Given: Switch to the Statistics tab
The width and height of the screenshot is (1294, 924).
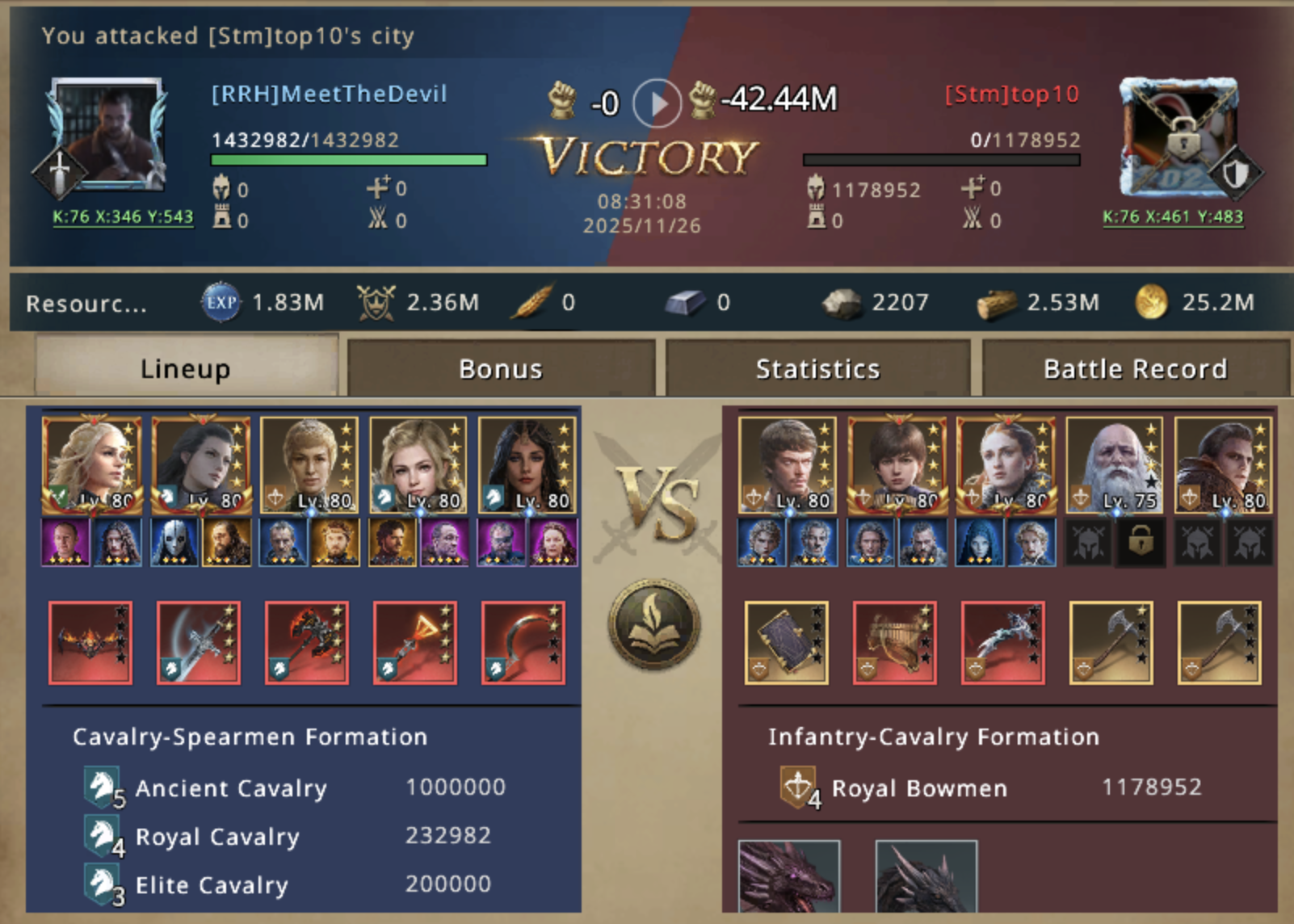Looking at the screenshot, I should pyautogui.click(x=817, y=368).
